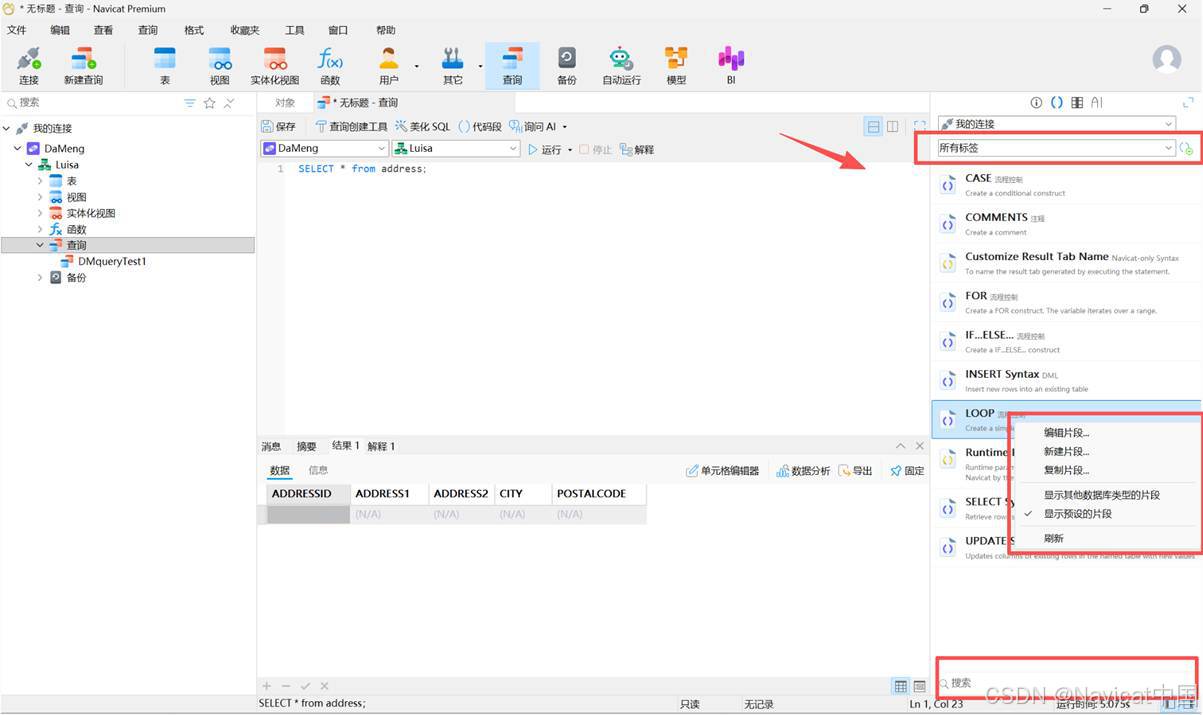Click 美化 SQL beautify button

[422, 126]
